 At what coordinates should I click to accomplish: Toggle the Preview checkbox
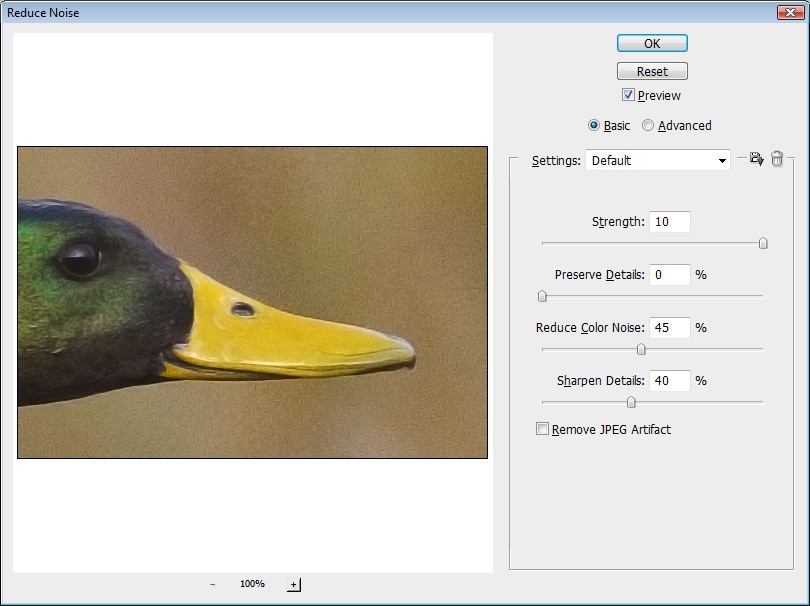[628, 95]
